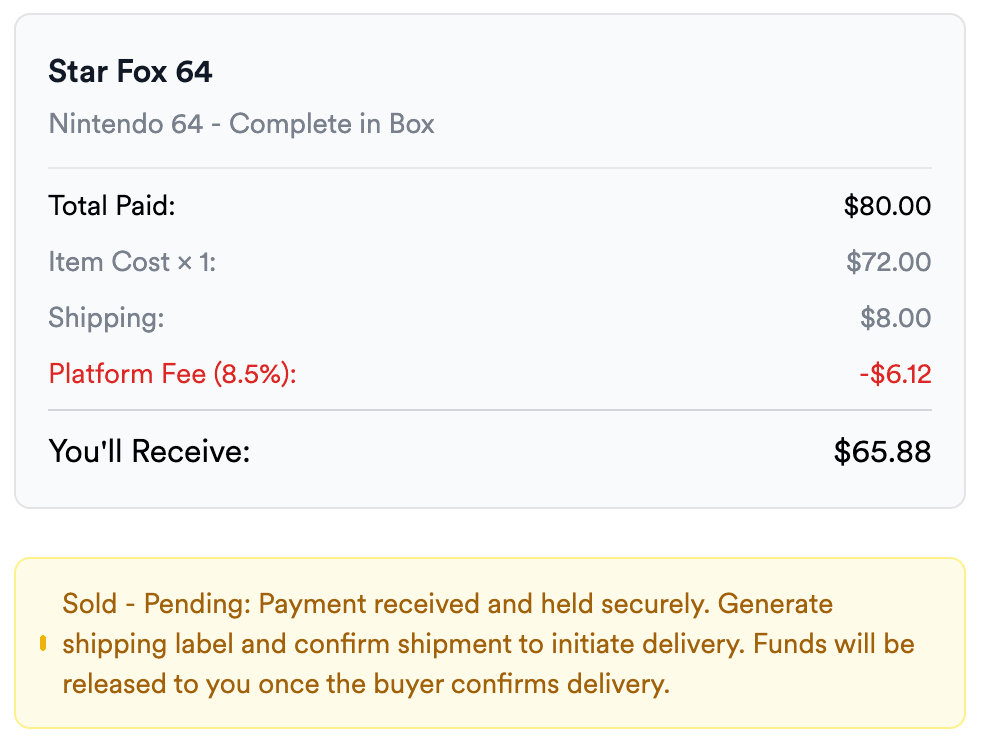Click the divider line below the item subtitle
Image resolution: width=984 pixels, height=742 pixels.
coord(490,167)
